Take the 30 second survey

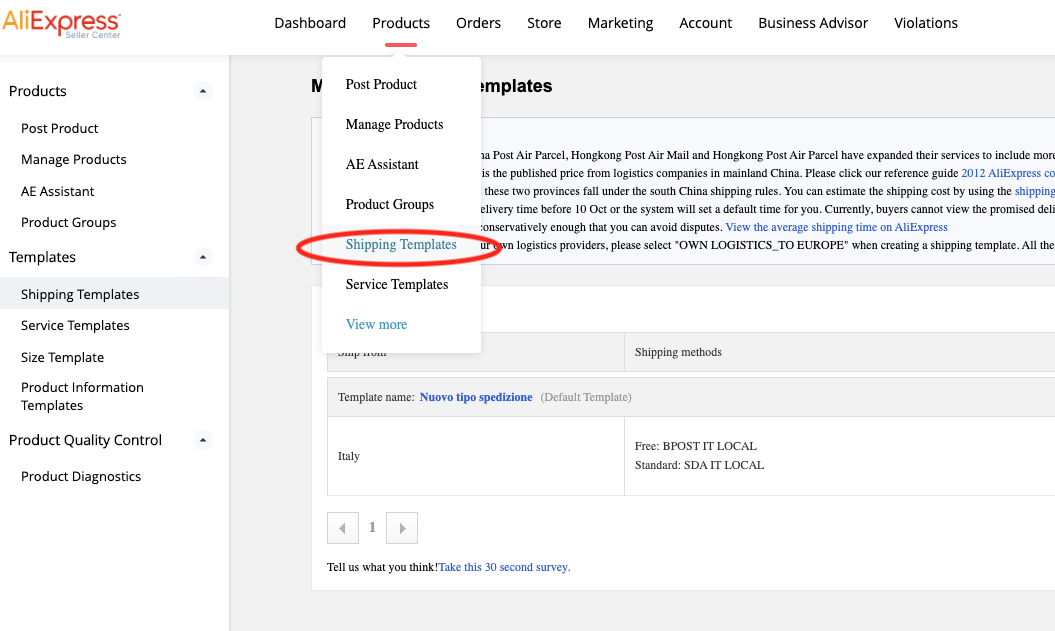504,567
